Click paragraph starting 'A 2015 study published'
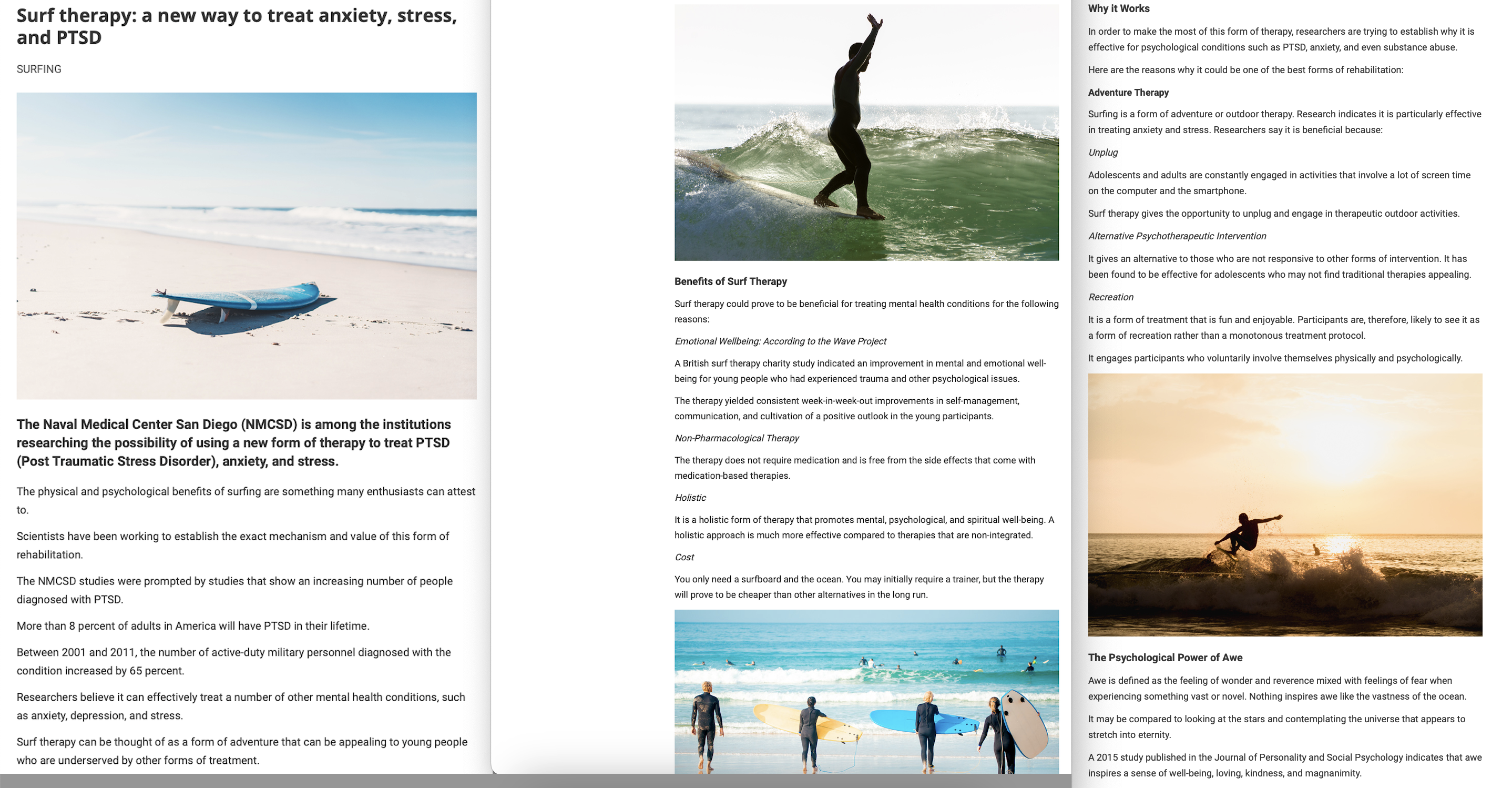1512x788 pixels. pyautogui.click(x=1285, y=766)
